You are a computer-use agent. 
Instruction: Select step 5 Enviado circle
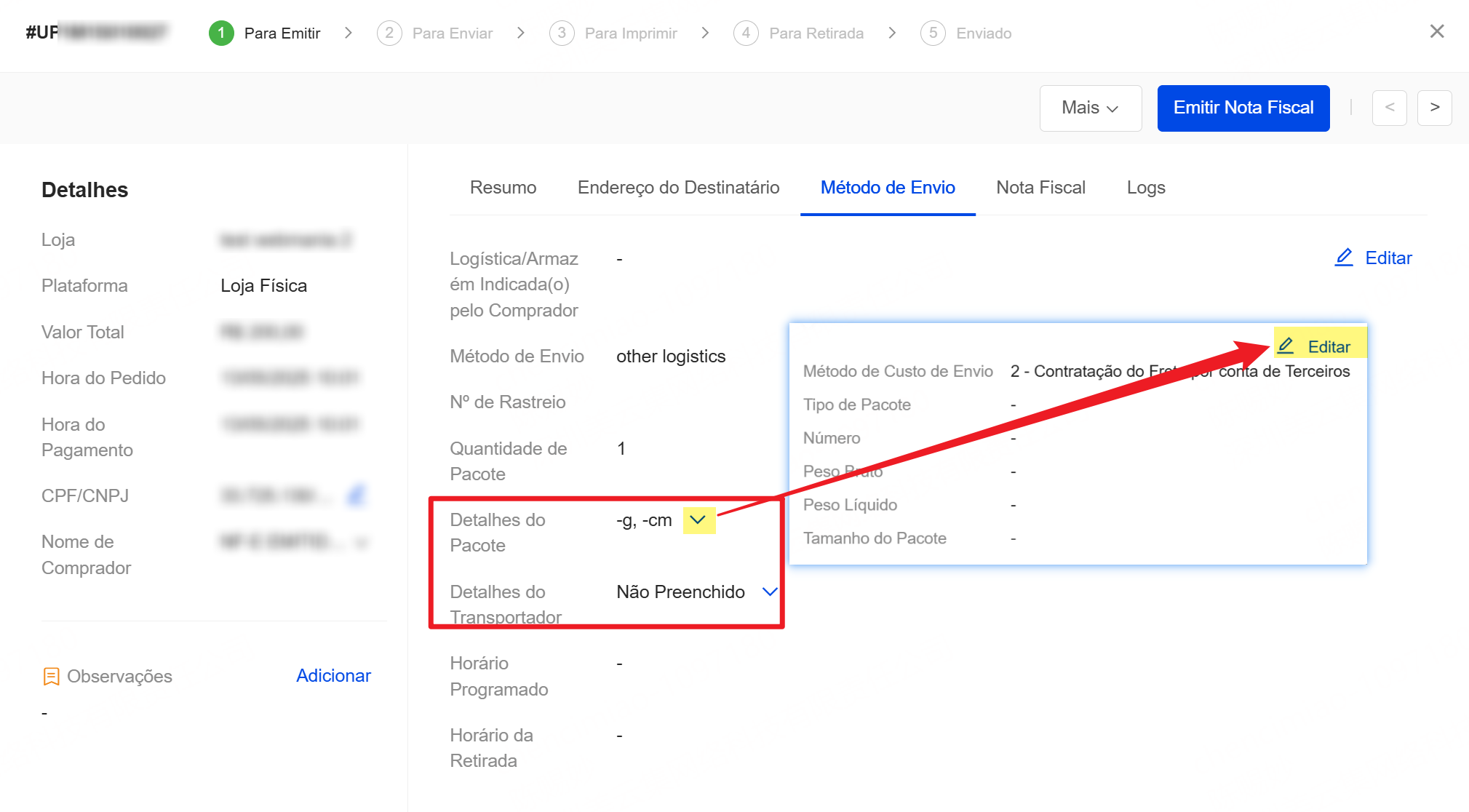933,33
